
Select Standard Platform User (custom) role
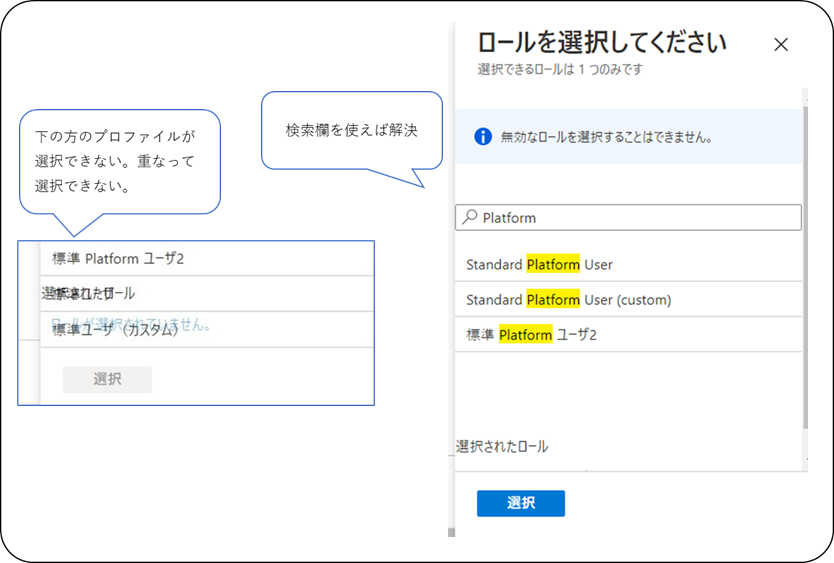tap(628, 300)
